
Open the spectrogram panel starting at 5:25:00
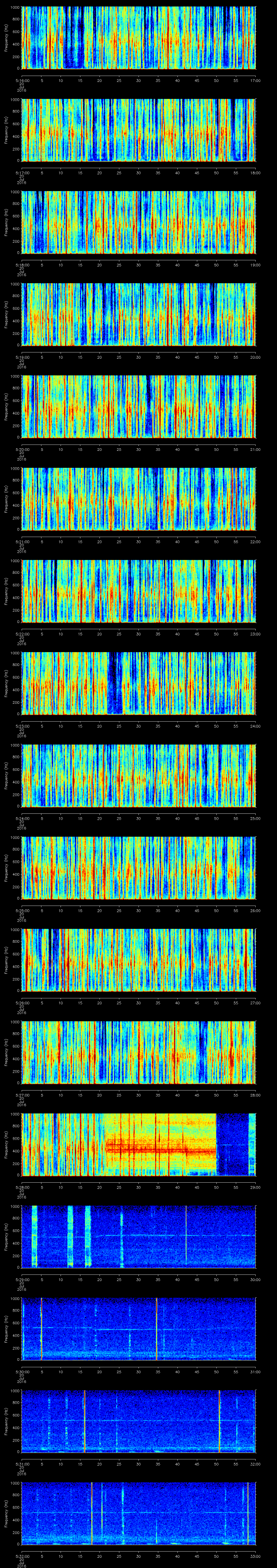139,868
